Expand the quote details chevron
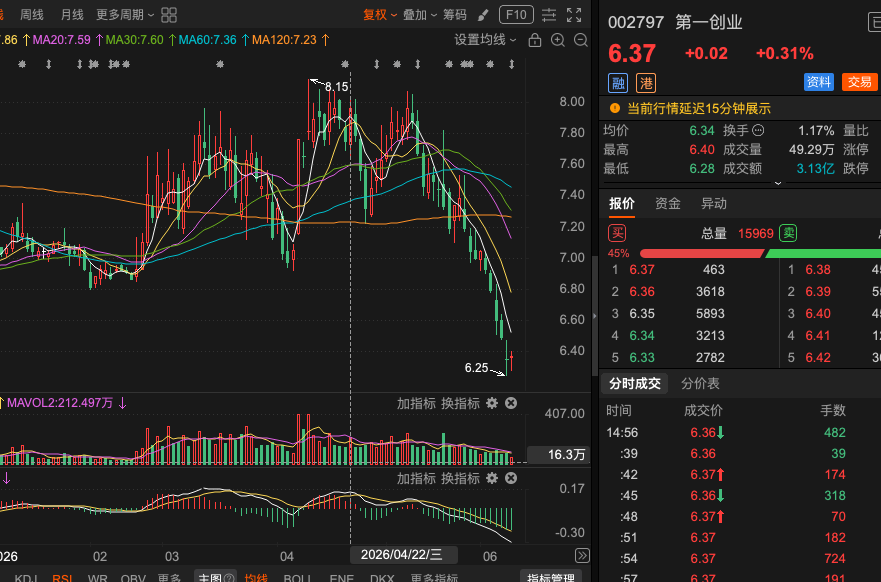 (778, 183)
